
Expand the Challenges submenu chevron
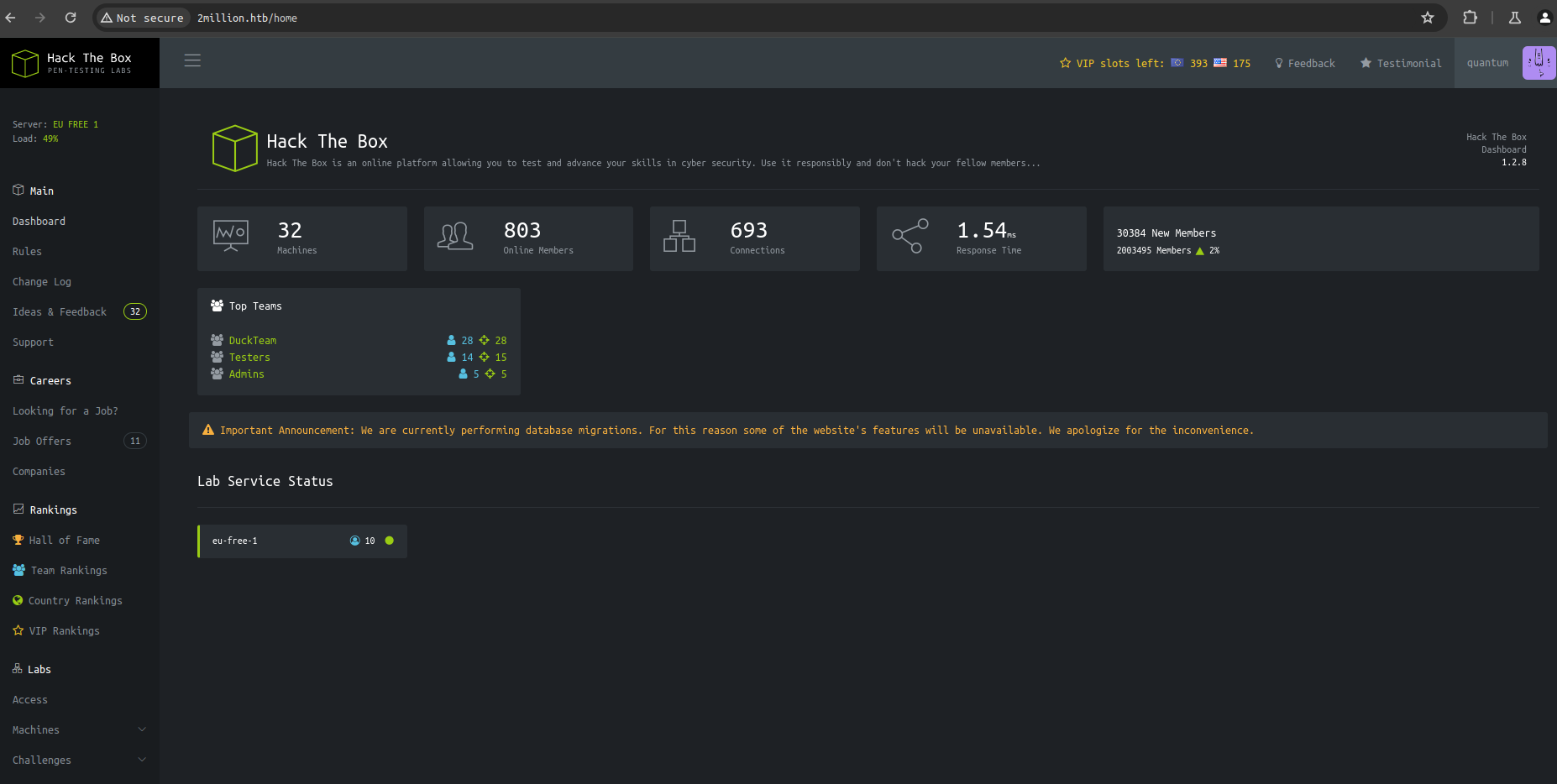[x=142, y=760]
